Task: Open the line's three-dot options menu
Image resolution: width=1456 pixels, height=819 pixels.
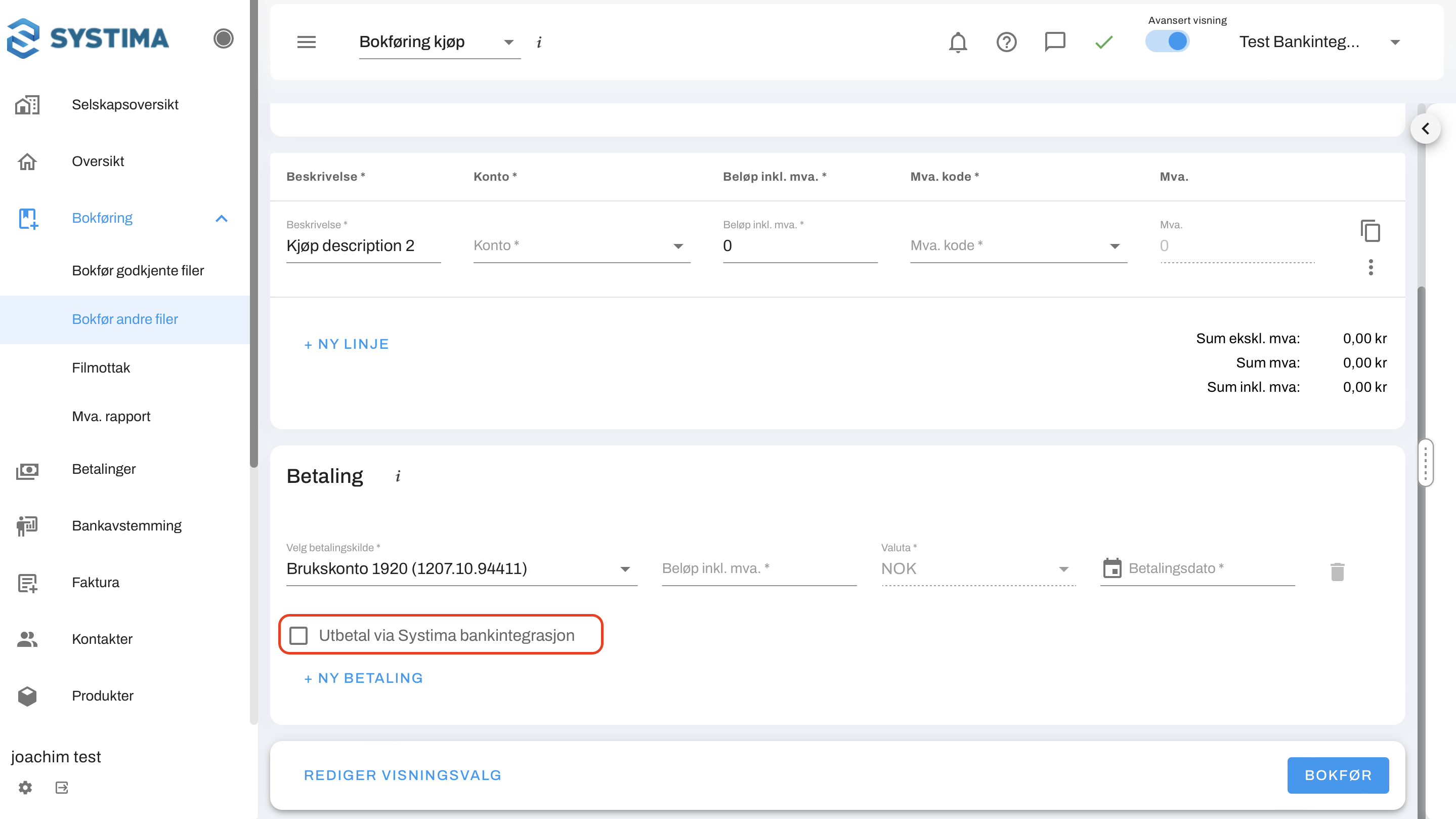Action: (x=1371, y=267)
